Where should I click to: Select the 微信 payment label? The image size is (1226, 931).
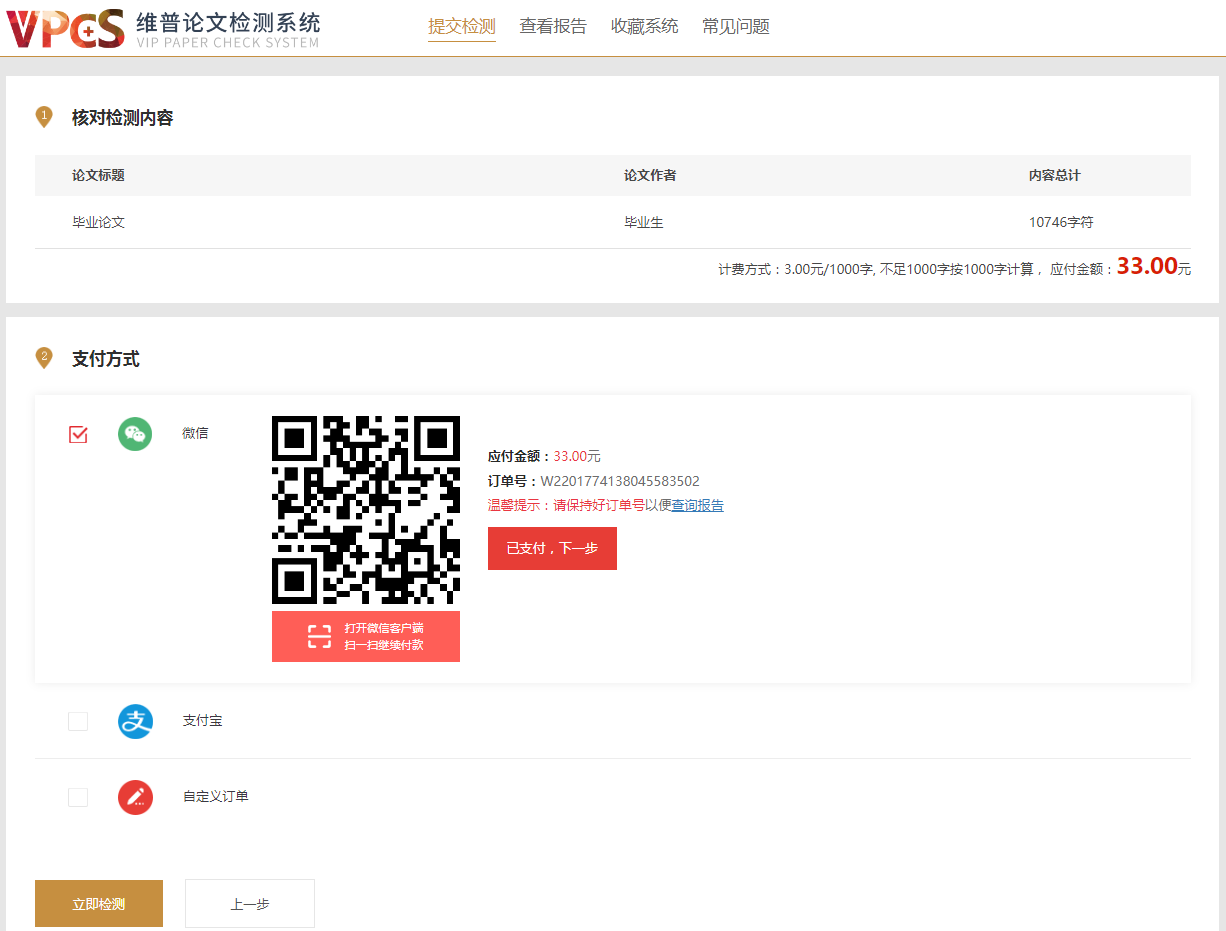point(195,434)
